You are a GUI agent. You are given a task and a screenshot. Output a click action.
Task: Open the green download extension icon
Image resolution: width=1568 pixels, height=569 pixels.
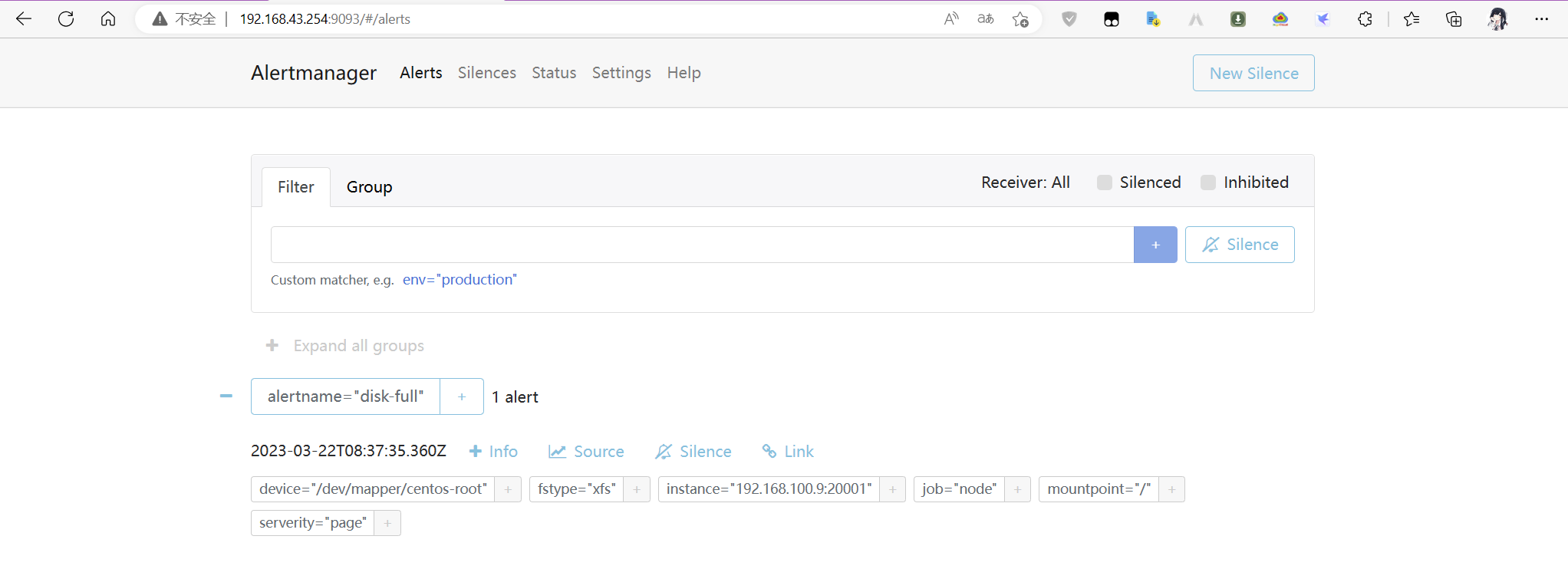pos(1238,19)
